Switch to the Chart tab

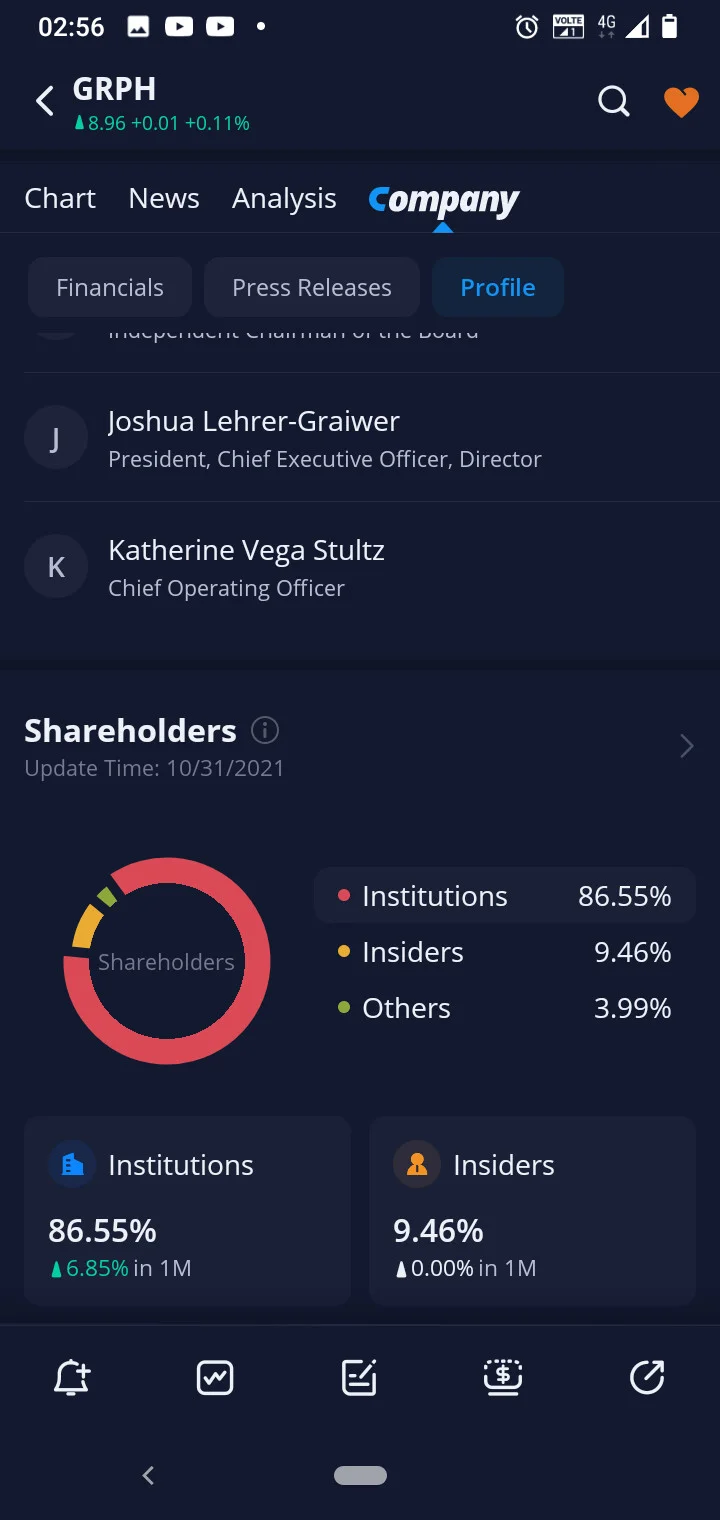point(60,198)
